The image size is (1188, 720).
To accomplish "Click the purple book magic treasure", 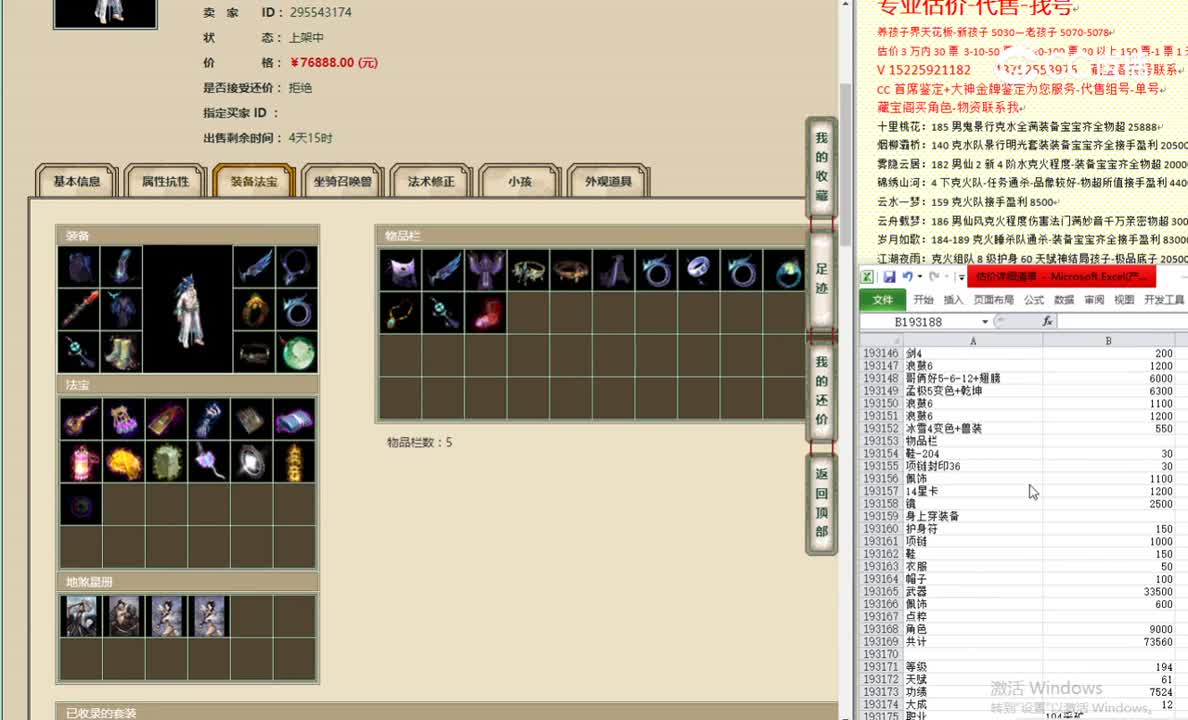I will [294, 419].
